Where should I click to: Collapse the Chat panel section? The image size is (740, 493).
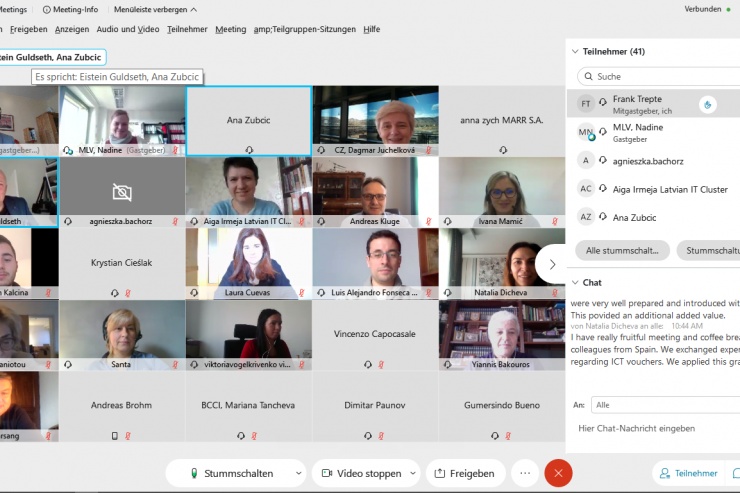(575, 283)
